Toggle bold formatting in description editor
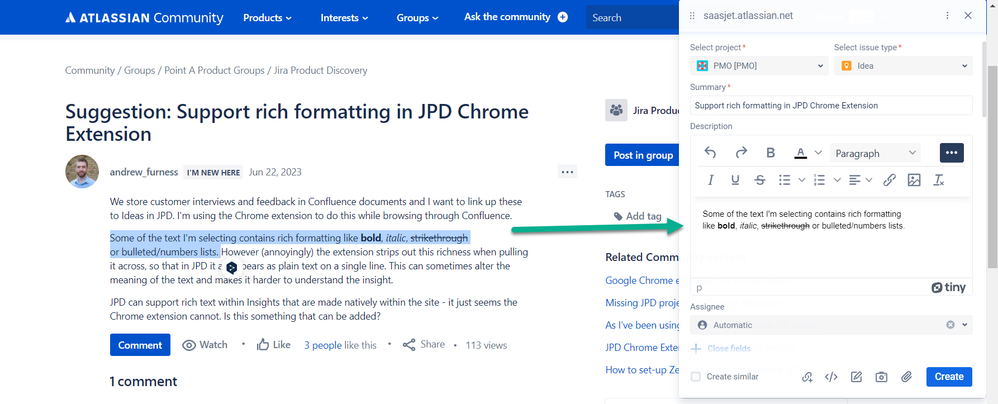 tap(770, 153)
